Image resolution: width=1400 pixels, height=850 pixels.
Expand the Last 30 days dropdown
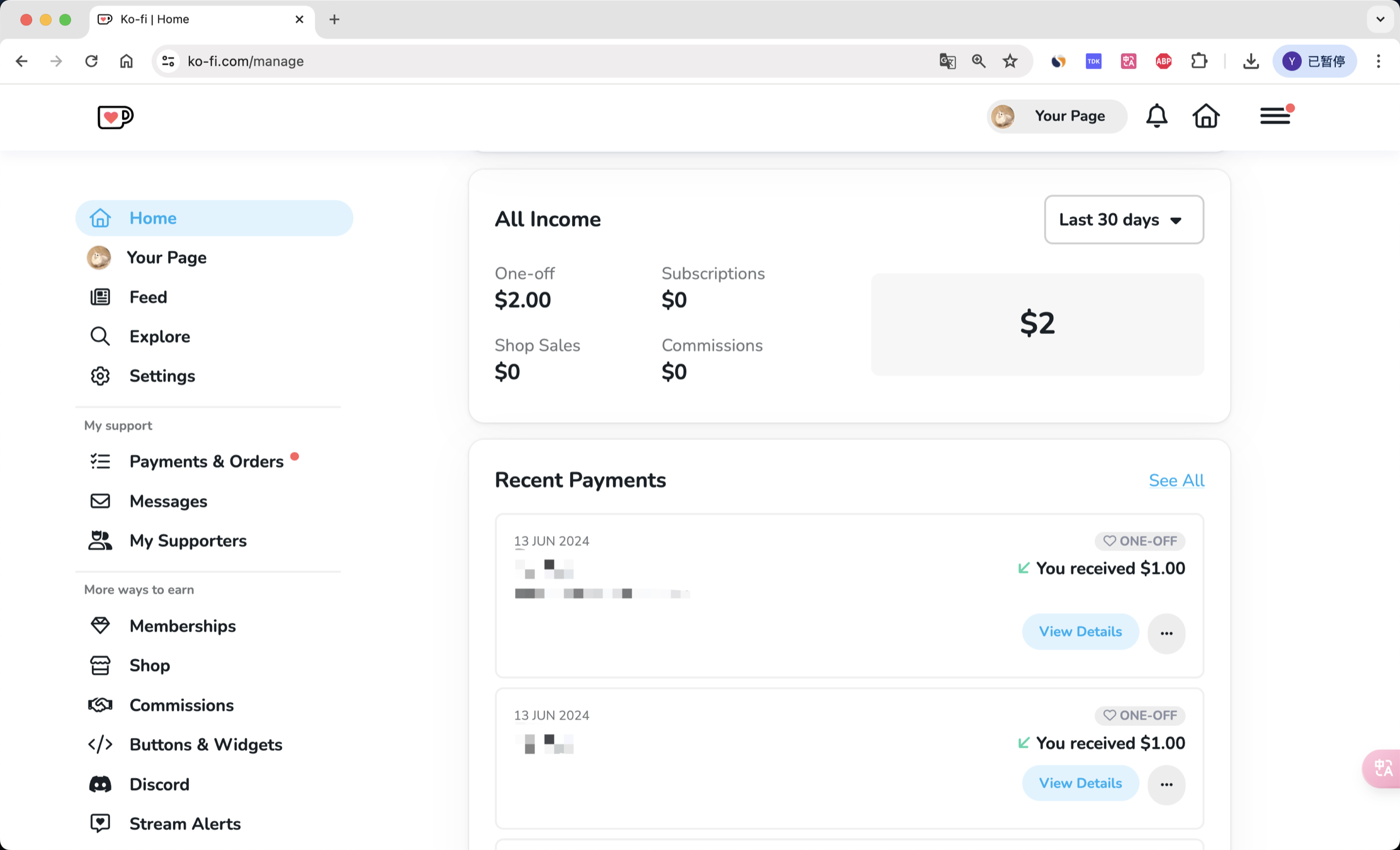(1123, 220)
